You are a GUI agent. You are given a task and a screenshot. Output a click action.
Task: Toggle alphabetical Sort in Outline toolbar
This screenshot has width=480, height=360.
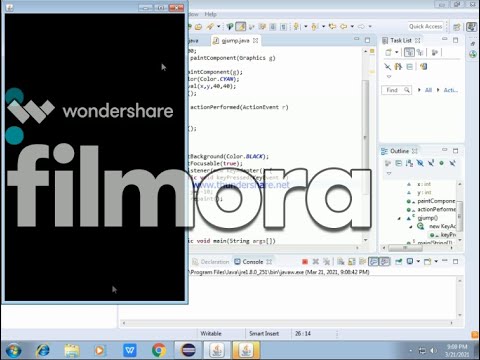point(409,163)
